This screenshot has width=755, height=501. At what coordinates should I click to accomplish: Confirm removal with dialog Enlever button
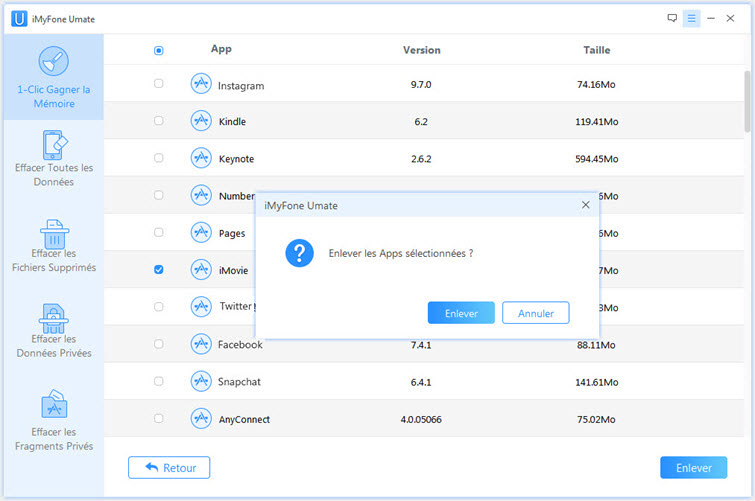pos(461,313)
